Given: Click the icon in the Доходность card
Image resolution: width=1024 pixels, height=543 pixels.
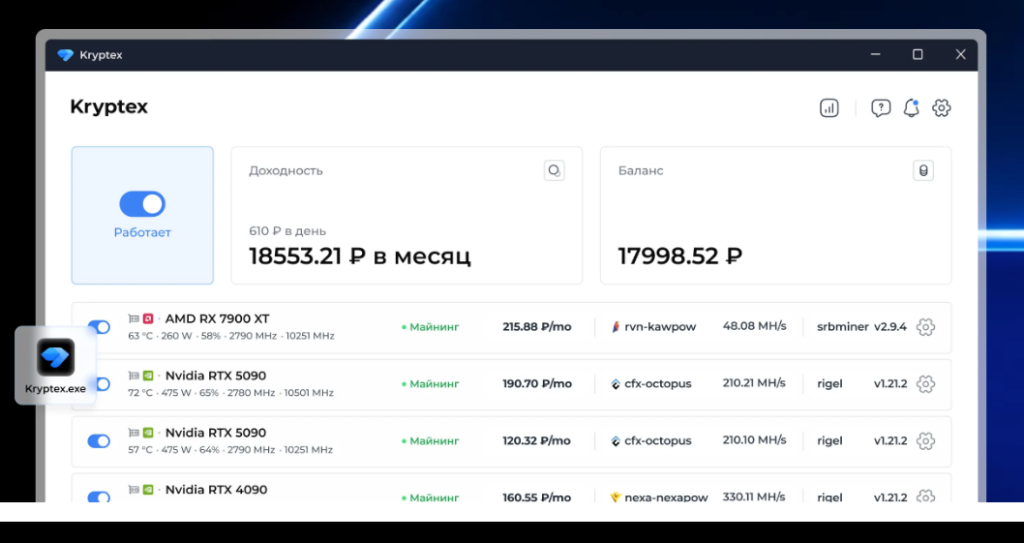Looking at the screenshot, I should point(554,171).
